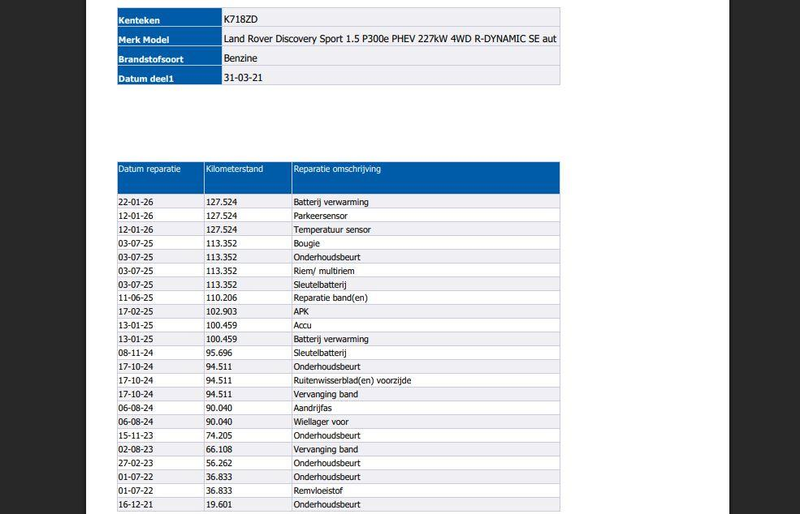Select the date 15-11-23
Screen dimensions: 800x514
[136, 435]
